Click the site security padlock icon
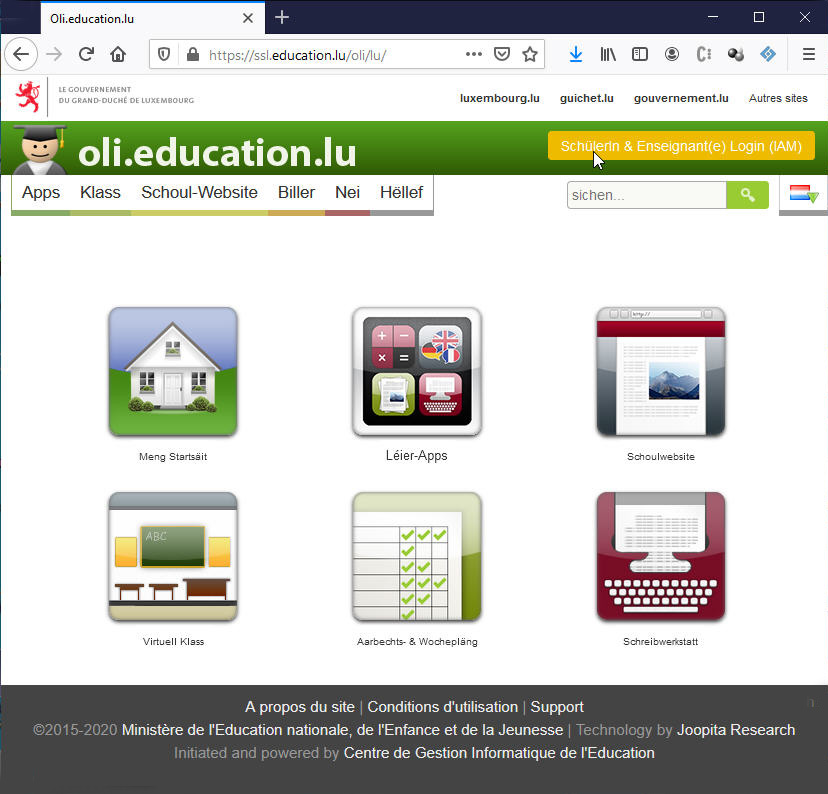This screenshot has height=794, width=828. tap(193, 54)
